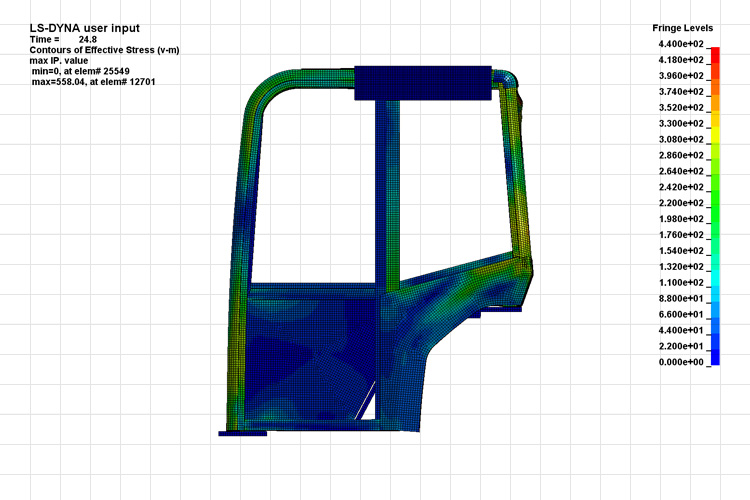
Task: Click fringe value 3.520e+02
Action: (681, 108)
